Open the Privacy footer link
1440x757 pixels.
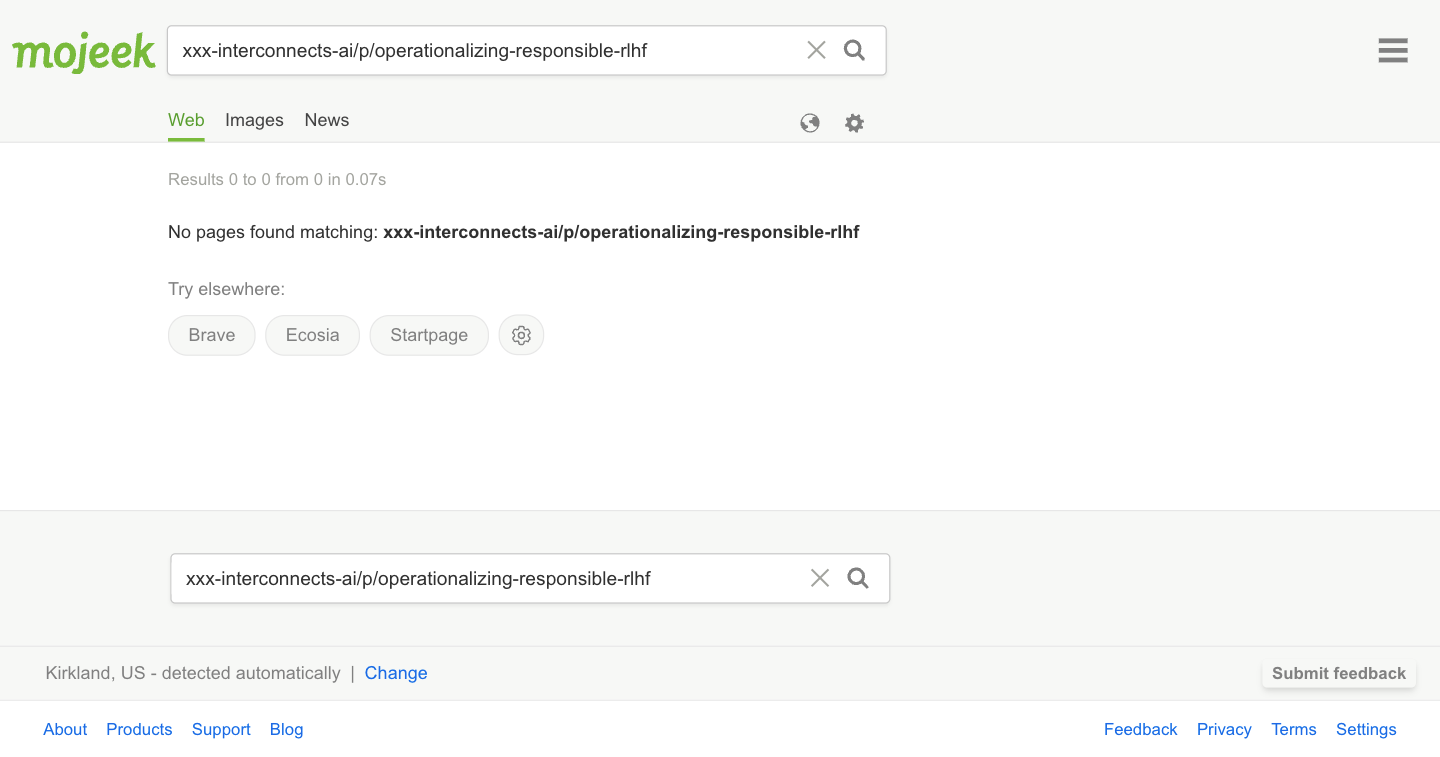1224,729
